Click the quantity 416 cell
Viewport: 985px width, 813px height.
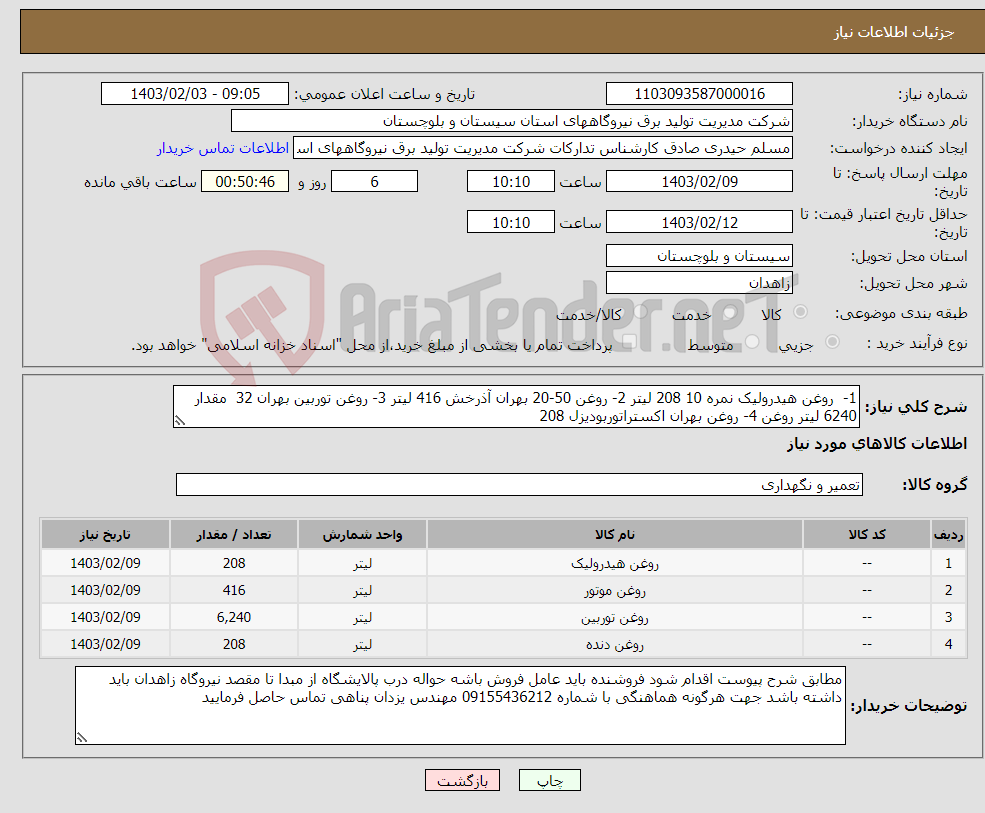tap(234, 591)
